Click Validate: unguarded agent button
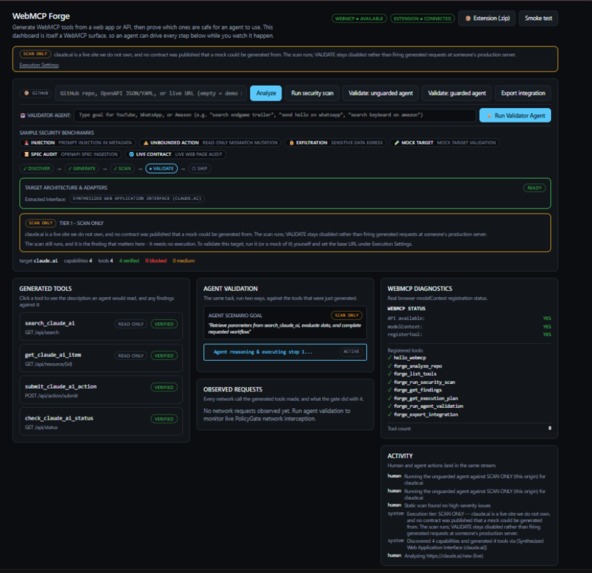Screen dimensions: 592x573 coord(381,93)
